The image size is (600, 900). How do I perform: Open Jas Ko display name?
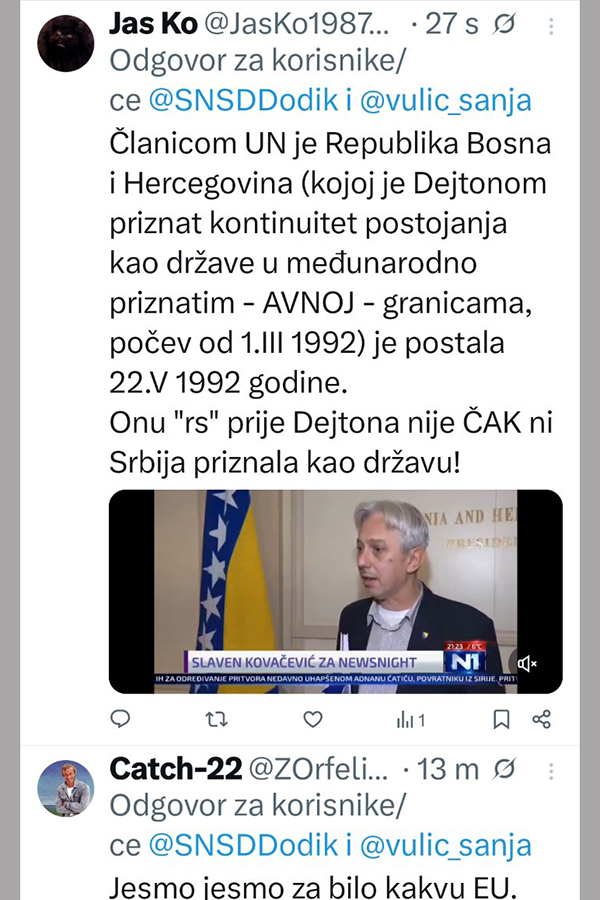coord(153,24)
